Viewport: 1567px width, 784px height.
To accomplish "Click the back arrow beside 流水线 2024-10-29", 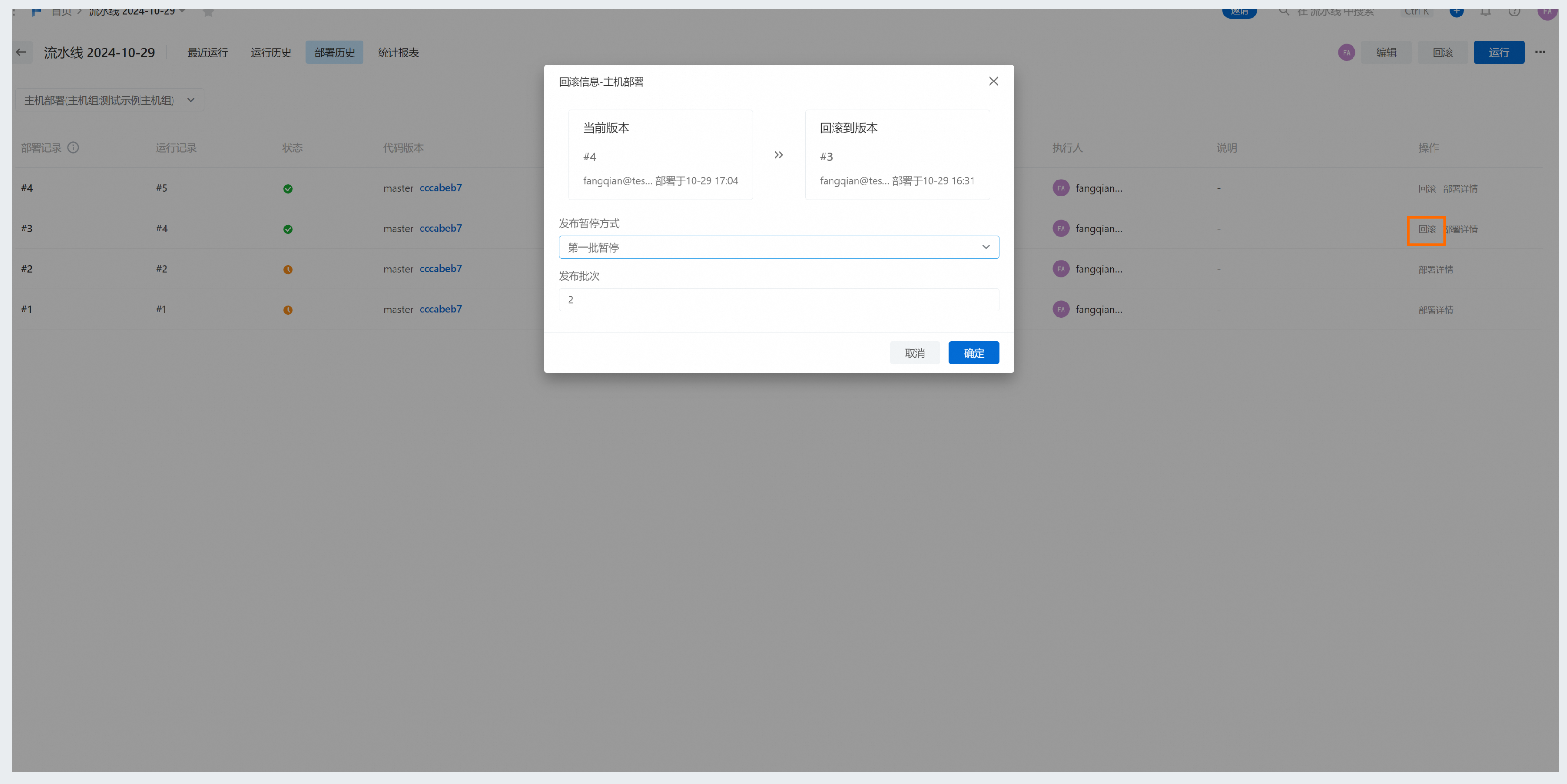I will pos(21,52).
